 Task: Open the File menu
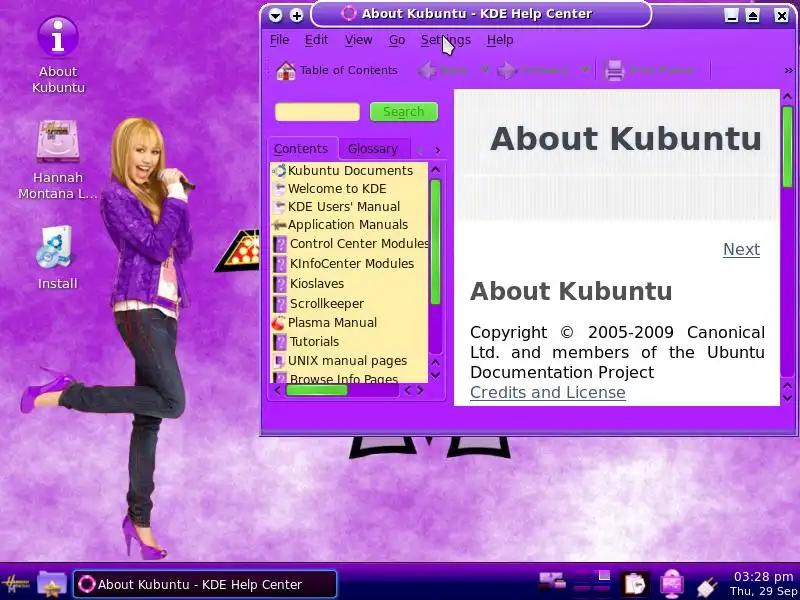pyautogui.click(x=280, y=40)
